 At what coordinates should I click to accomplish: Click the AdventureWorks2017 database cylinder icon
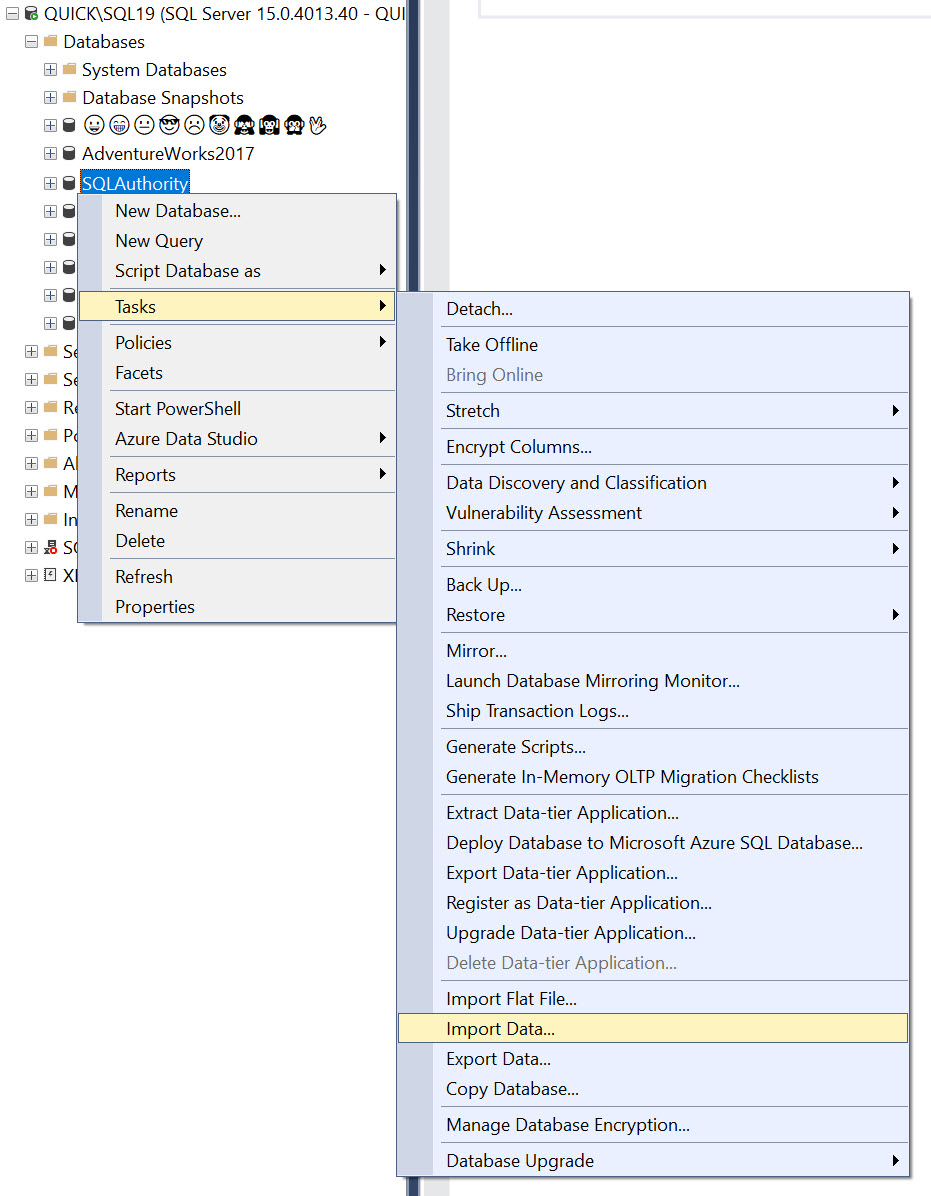tap(69, 153)
